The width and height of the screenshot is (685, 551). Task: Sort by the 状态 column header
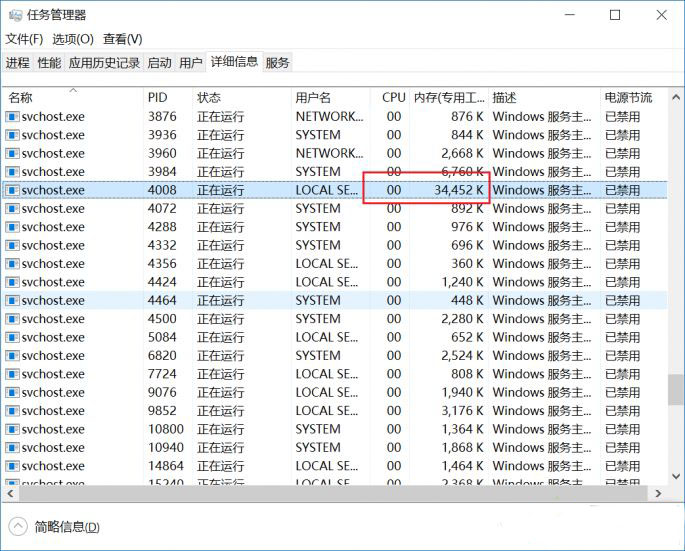tap(242, 97)
